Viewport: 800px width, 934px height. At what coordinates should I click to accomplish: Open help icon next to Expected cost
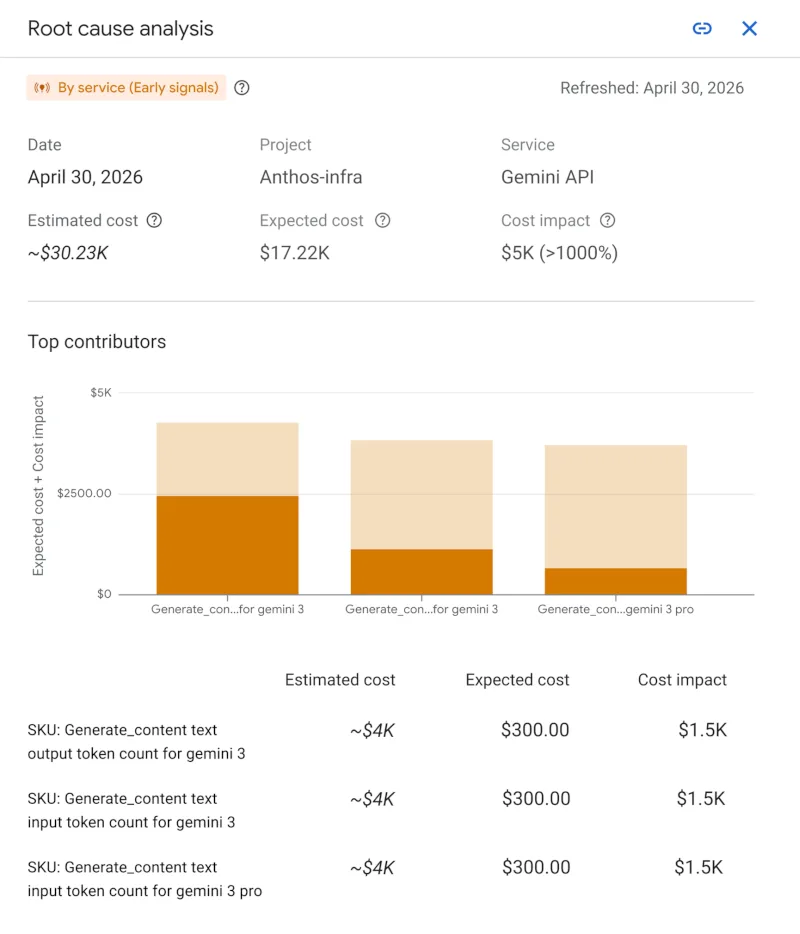pos(382,220)
